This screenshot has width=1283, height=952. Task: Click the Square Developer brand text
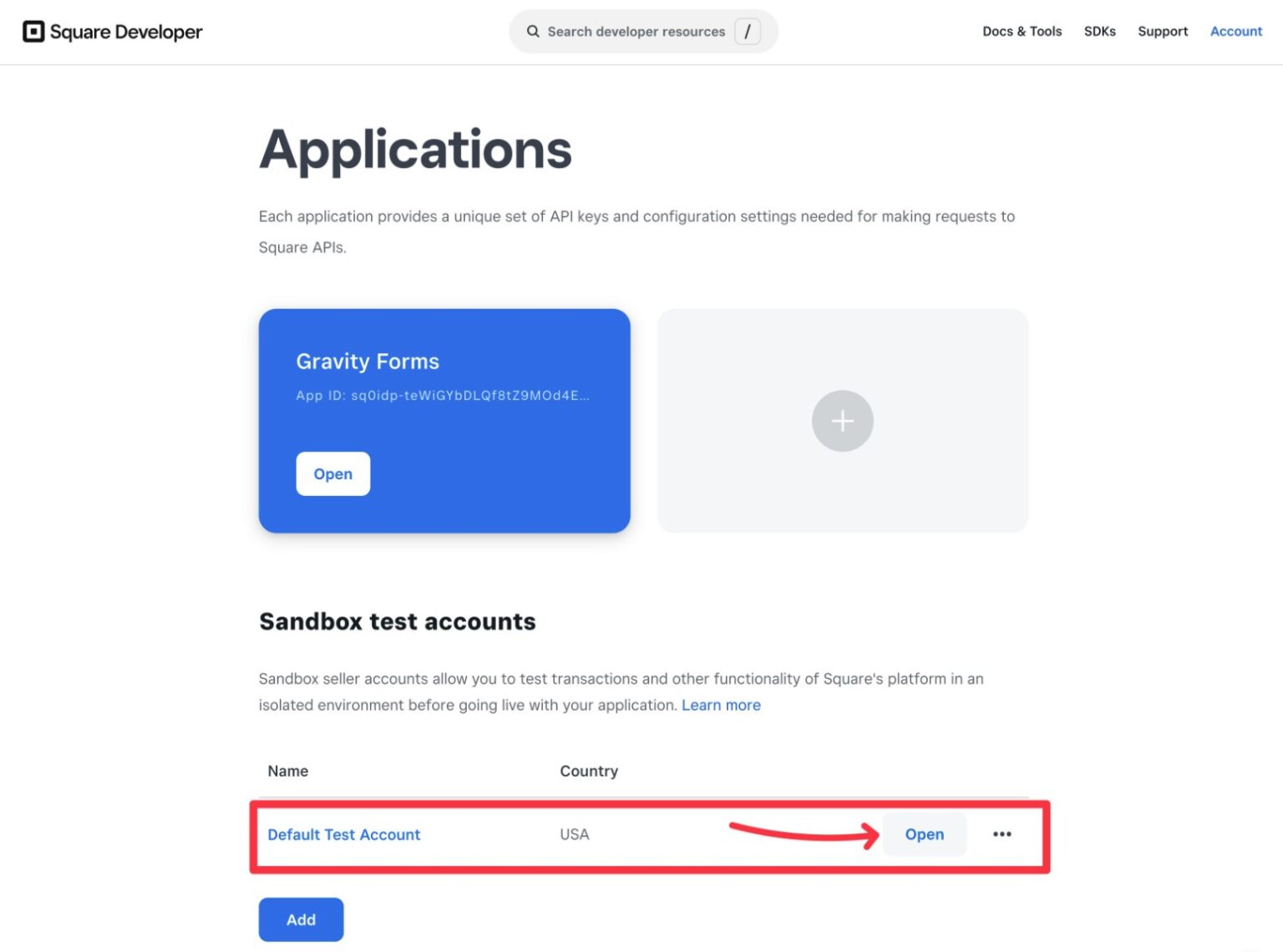click(127, 31)
